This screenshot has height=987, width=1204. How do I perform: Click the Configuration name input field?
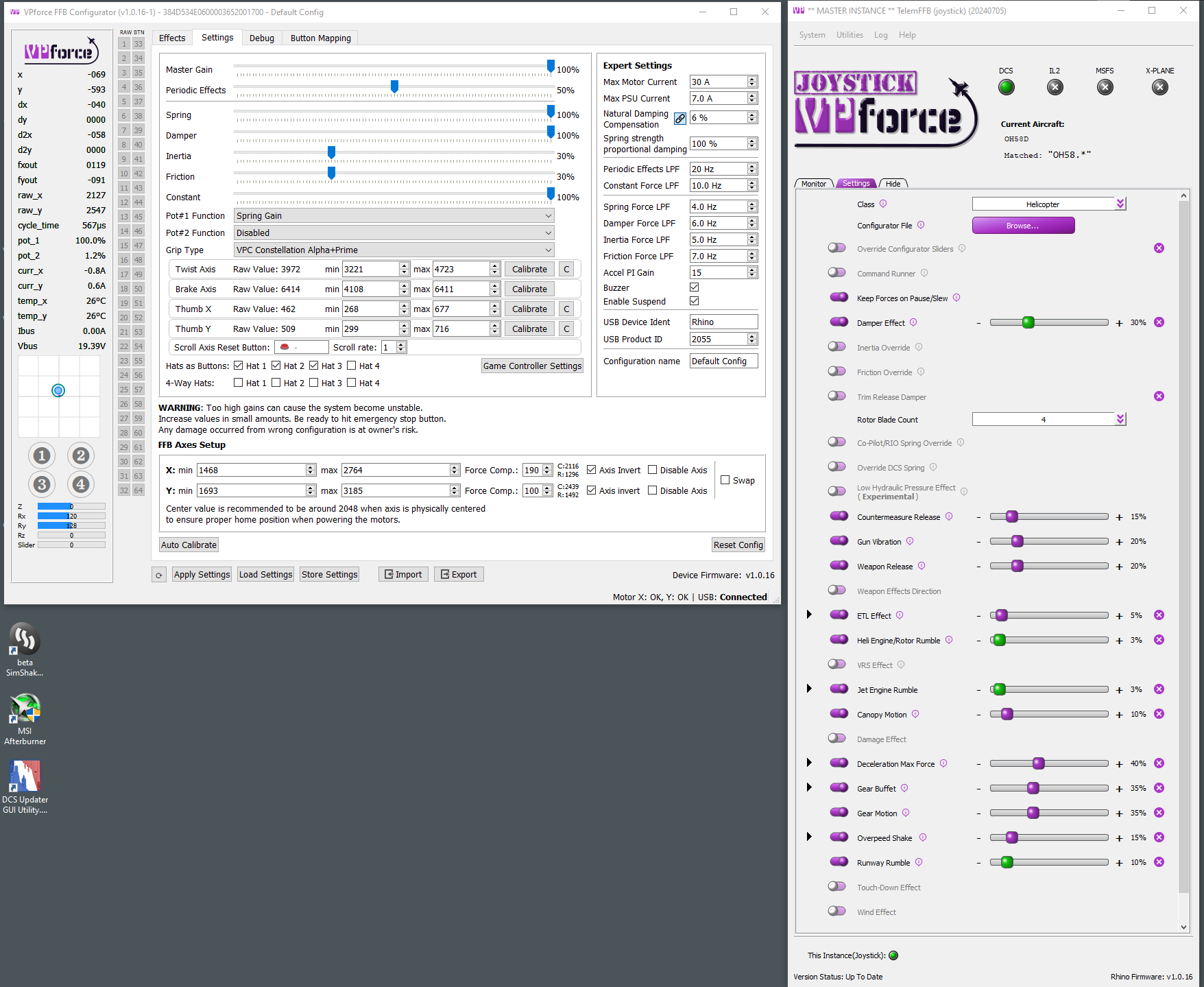(x=723, y=360)
